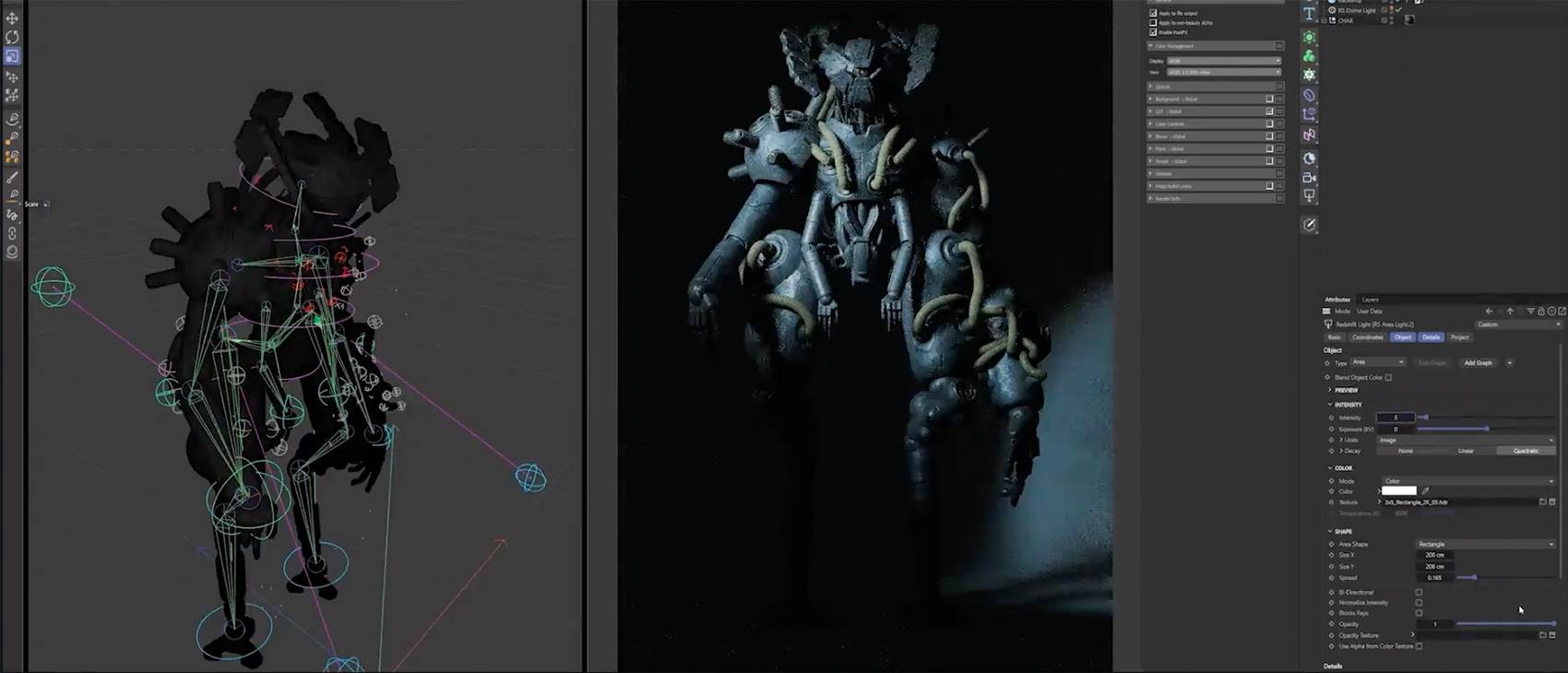Open the Mode menu in Attributes

(1342, 312)
